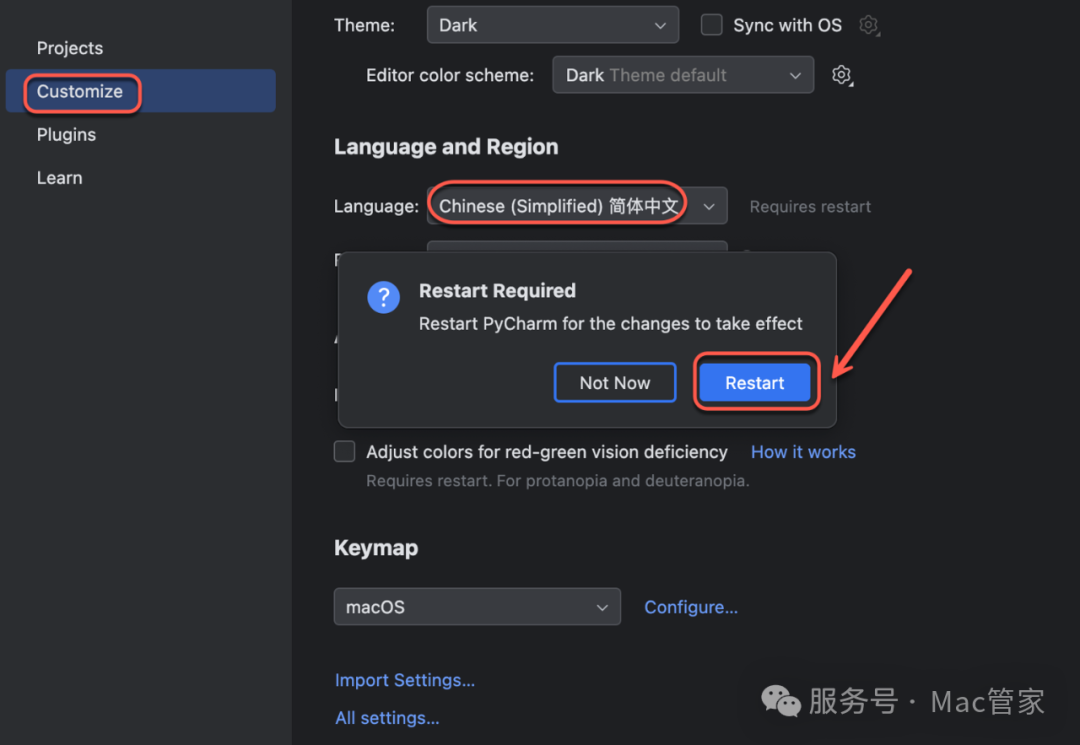Switch to the Projects tab

coord(70,48)
